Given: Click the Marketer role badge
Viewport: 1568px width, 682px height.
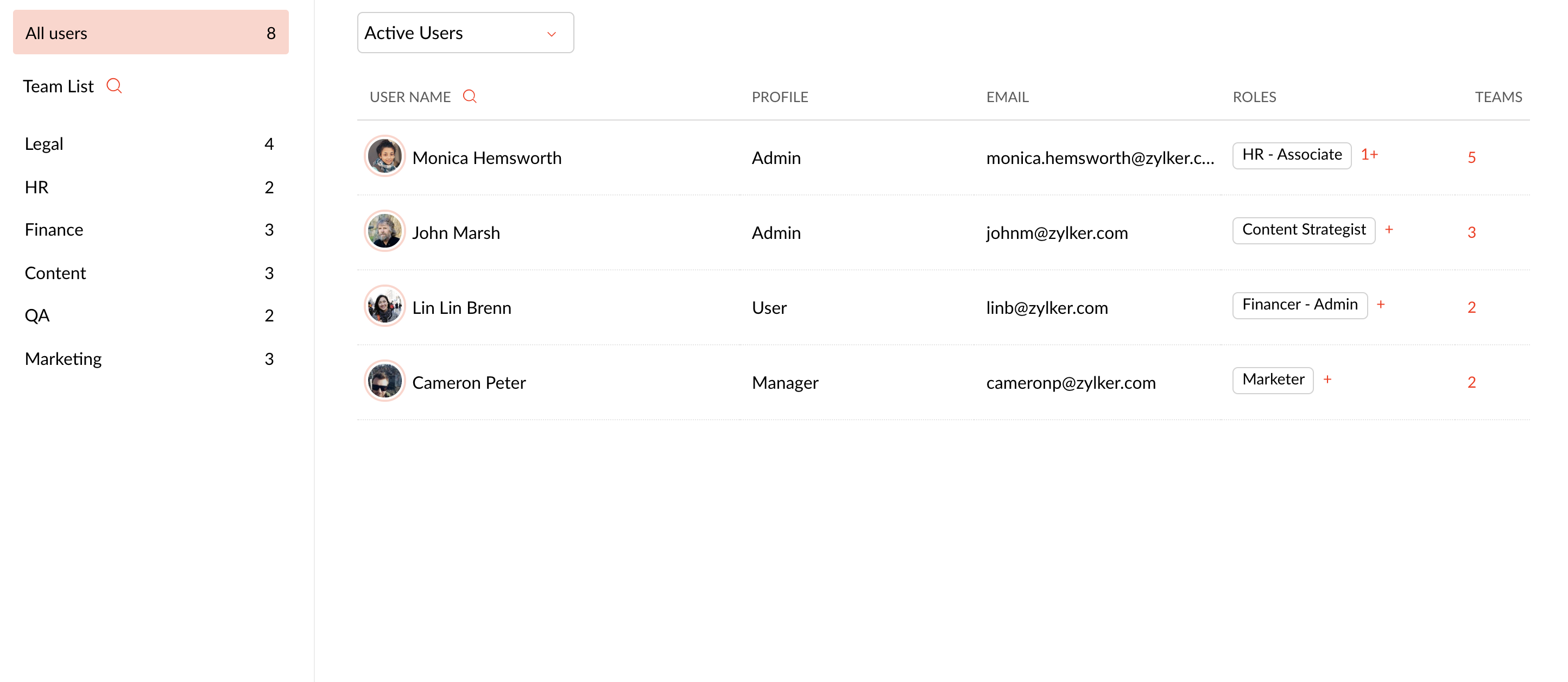Looking at the screenshot, I should pyautogui.click(x=1272, y=380).
